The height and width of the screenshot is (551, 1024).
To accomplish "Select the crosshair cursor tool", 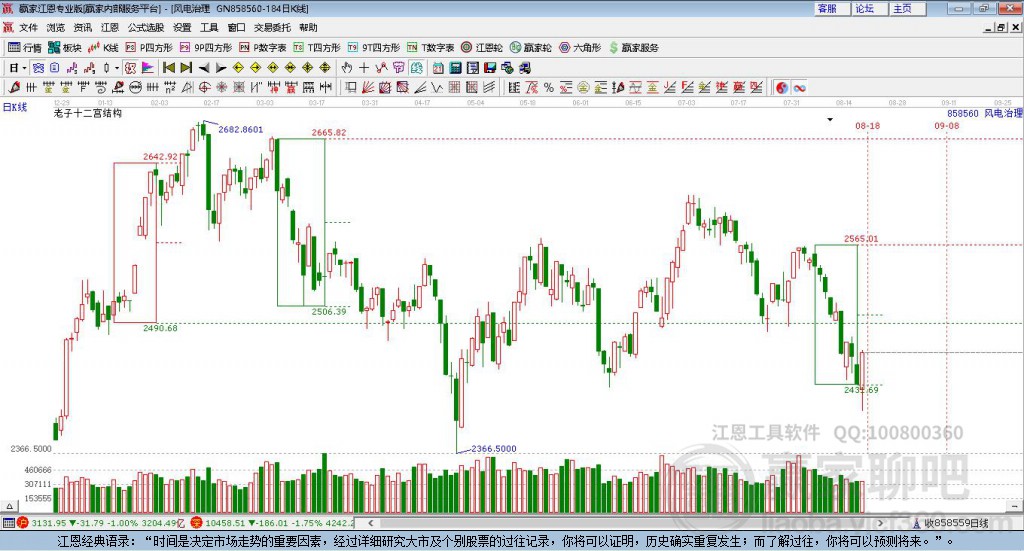I will pyautogui.click(x=364, y=68).
